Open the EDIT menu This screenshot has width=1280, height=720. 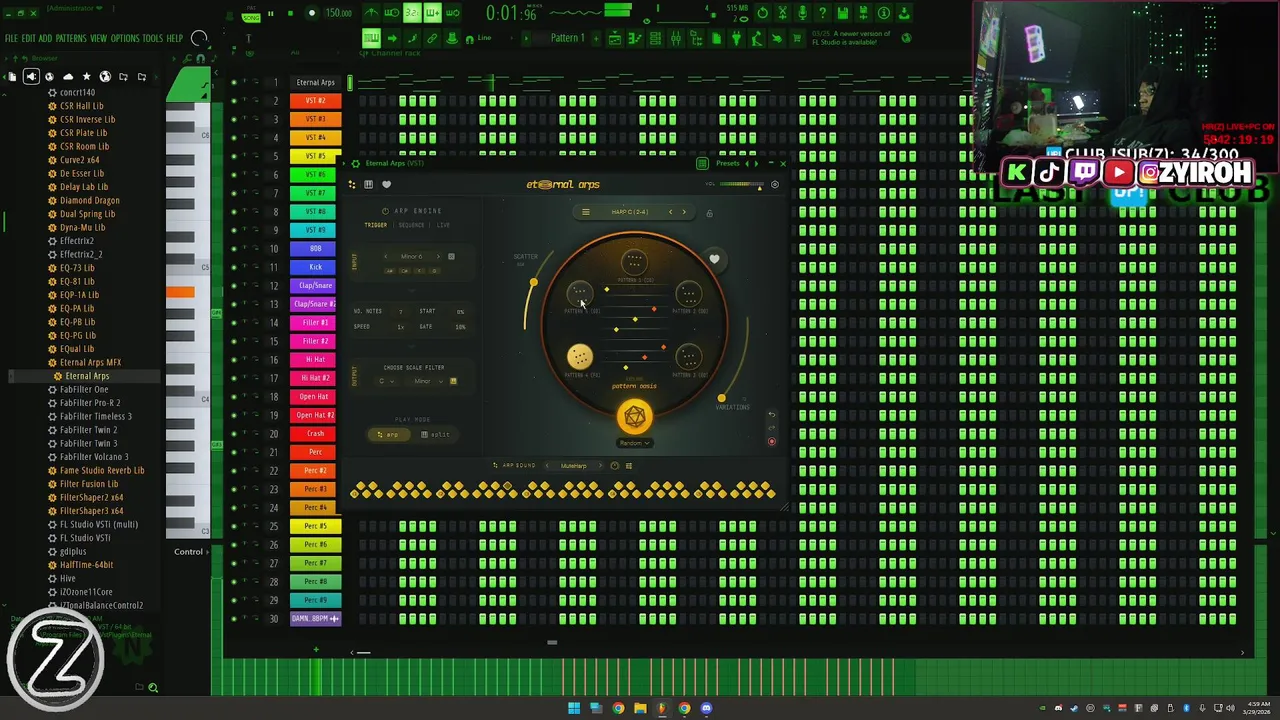click(x=29, y=38)
